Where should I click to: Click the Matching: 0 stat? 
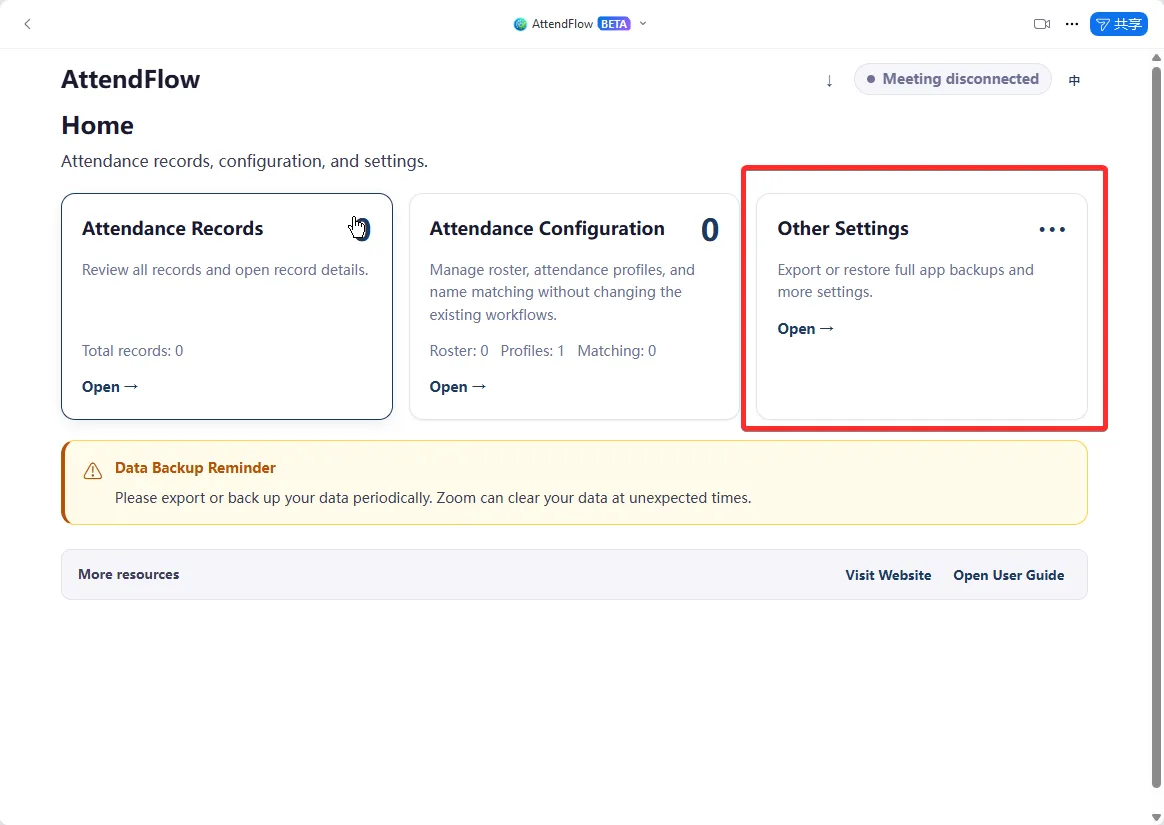[x=617, y=350]
